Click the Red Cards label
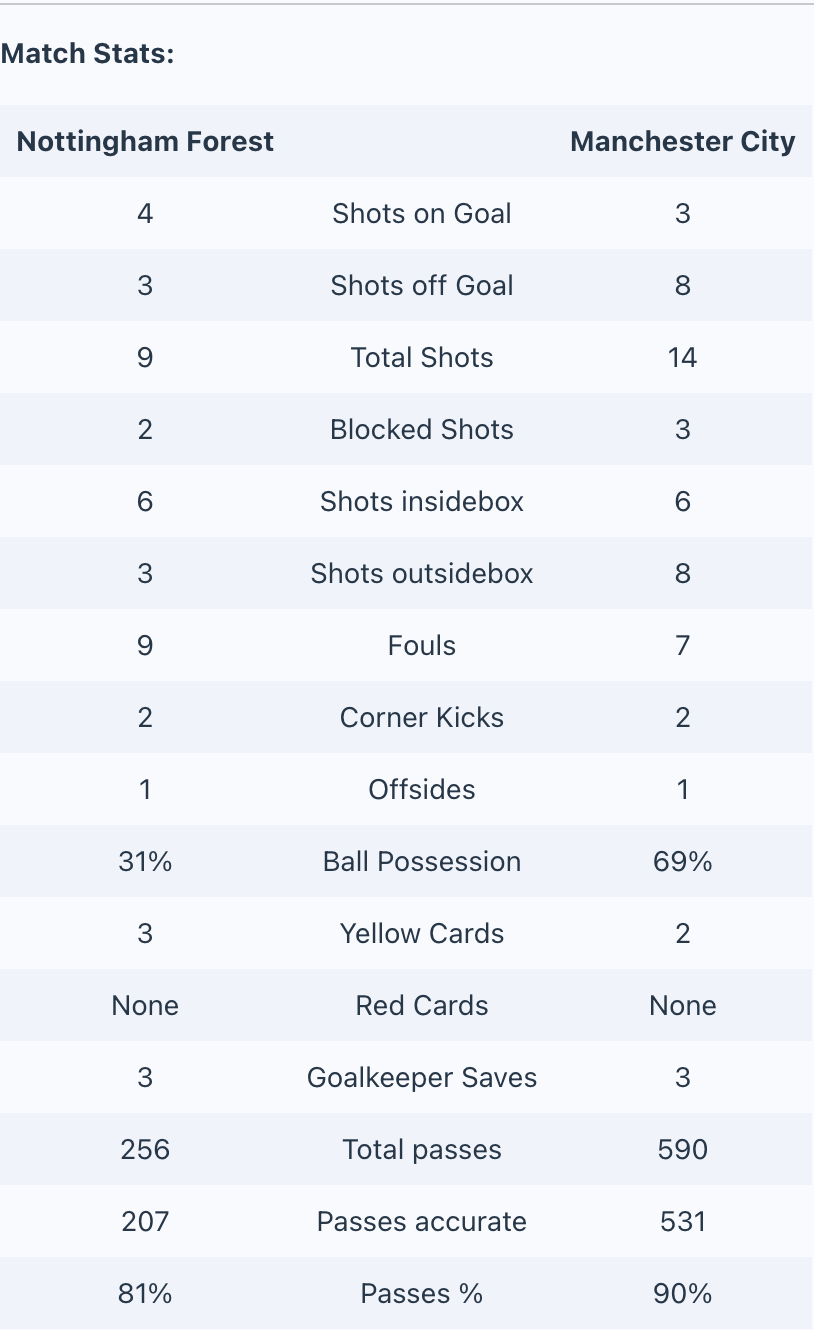814x1330 pixels. [x=422, y=1005]
